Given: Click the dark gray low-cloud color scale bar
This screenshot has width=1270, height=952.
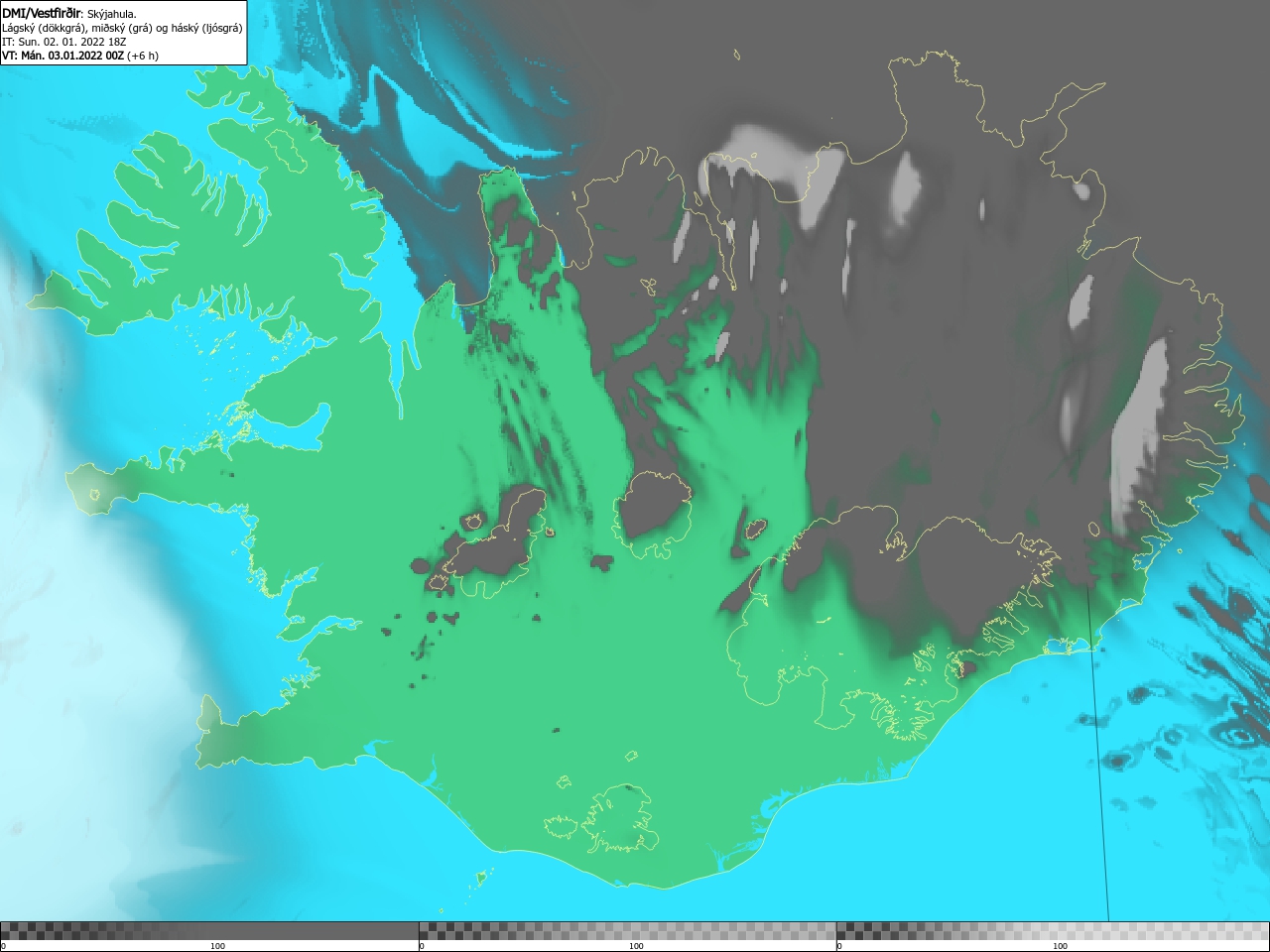Looking at the screenshot, I should (x=209, y=931).
